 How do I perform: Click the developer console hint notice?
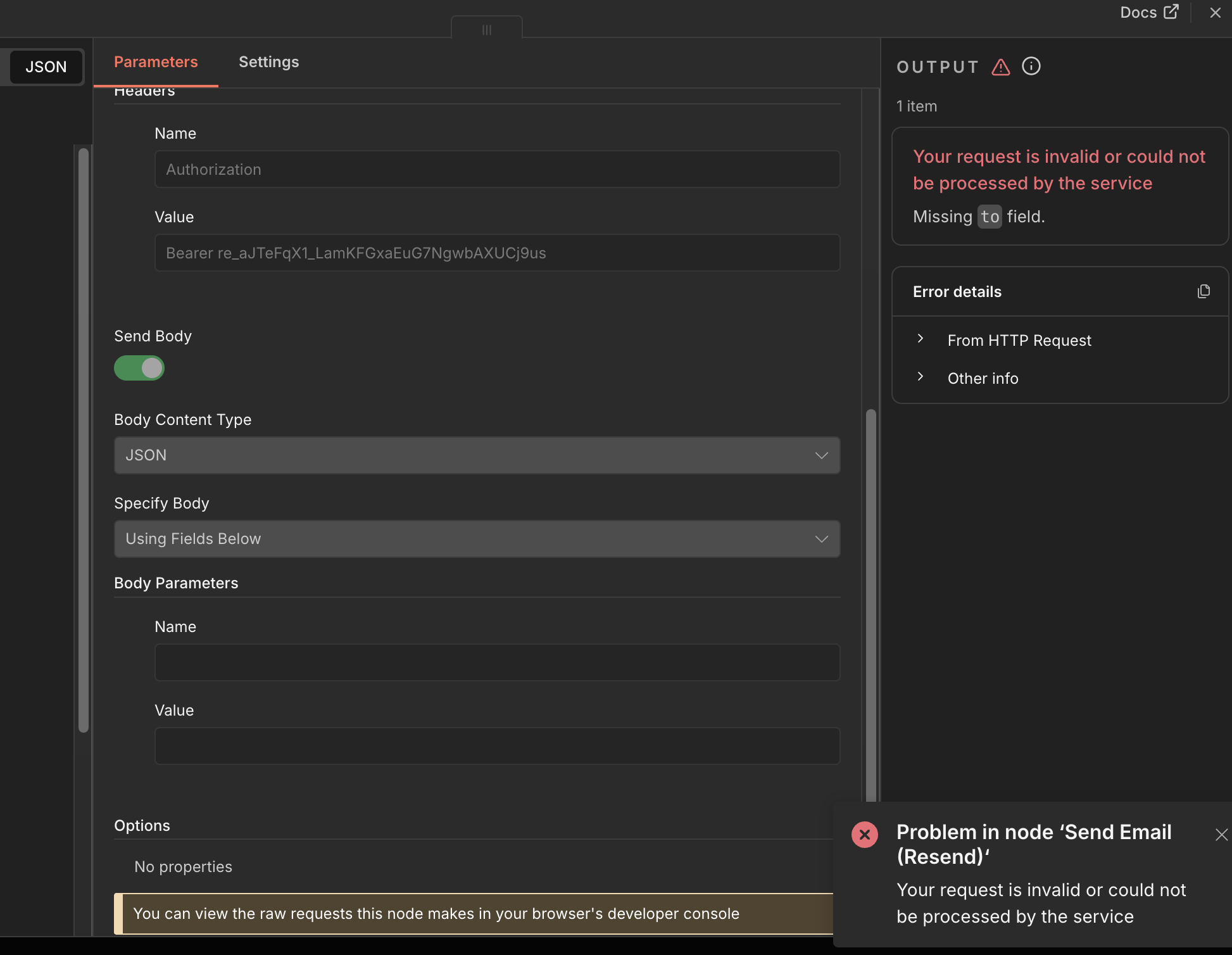[x=475, y=913]
